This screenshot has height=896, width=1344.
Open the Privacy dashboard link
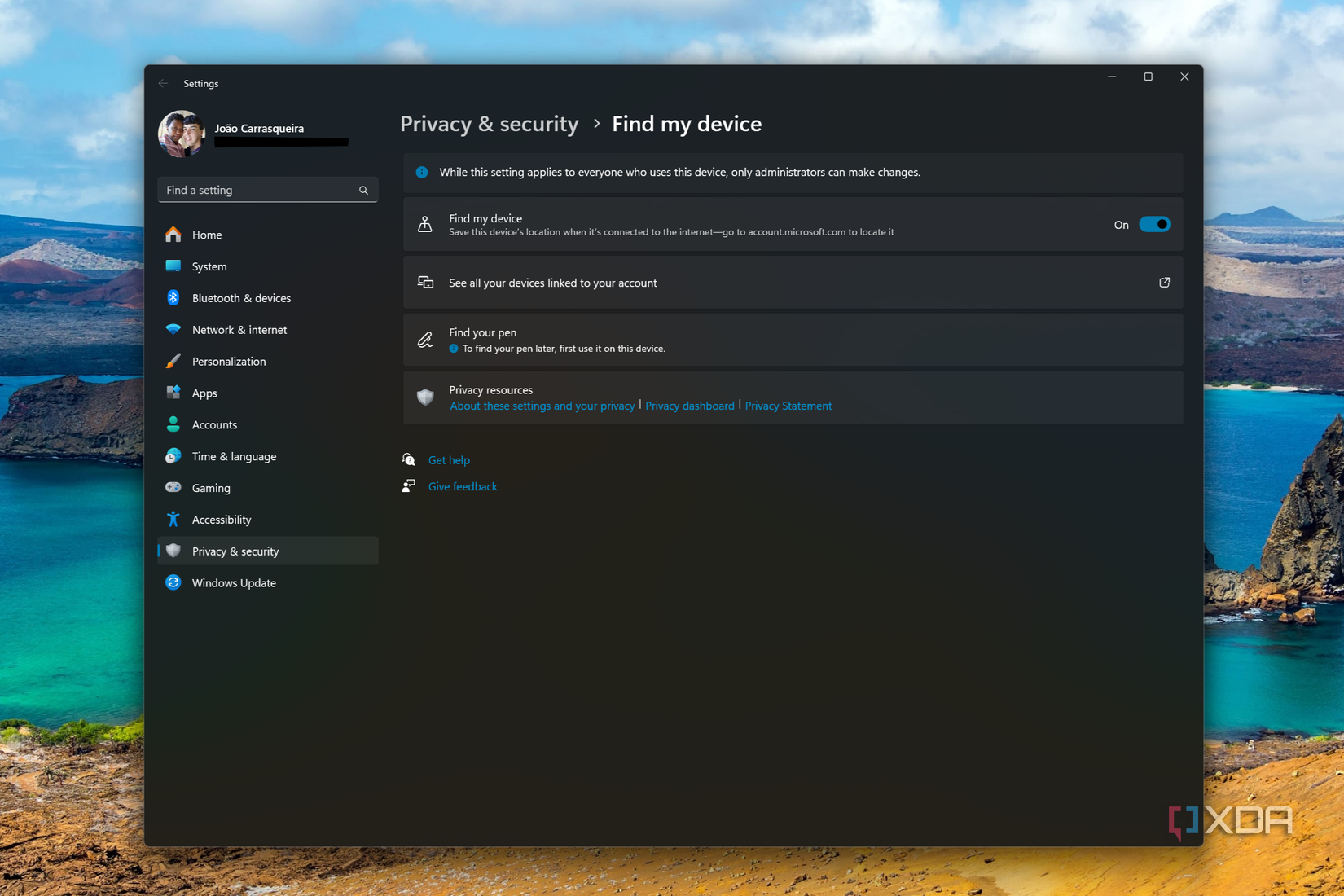pos(689,406)
